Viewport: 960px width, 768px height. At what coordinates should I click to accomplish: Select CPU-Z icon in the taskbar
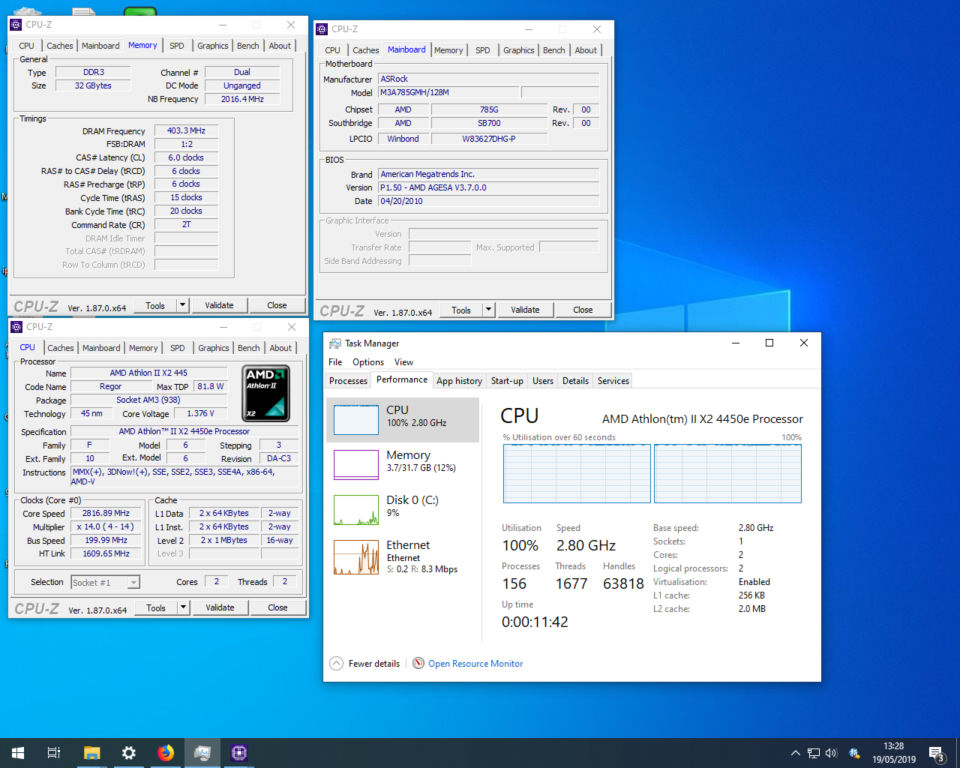point(239,753)
